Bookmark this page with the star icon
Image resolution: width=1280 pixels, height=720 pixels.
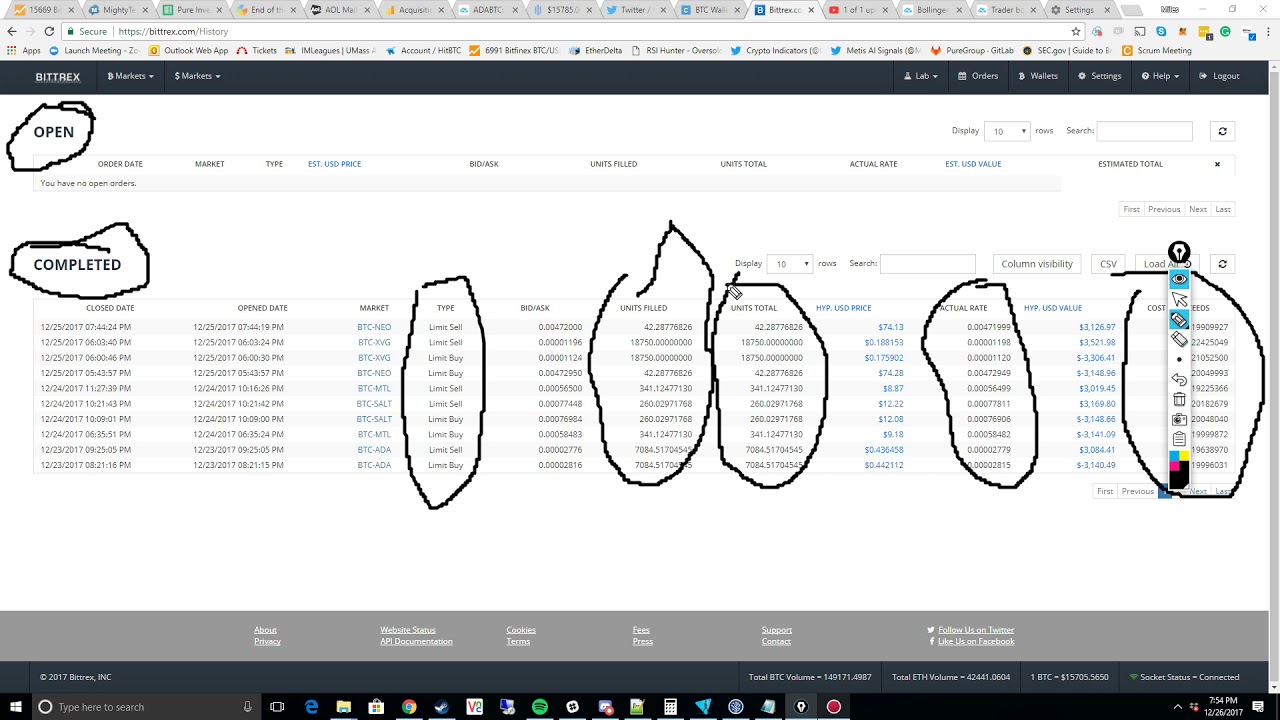click(1076, 31)
